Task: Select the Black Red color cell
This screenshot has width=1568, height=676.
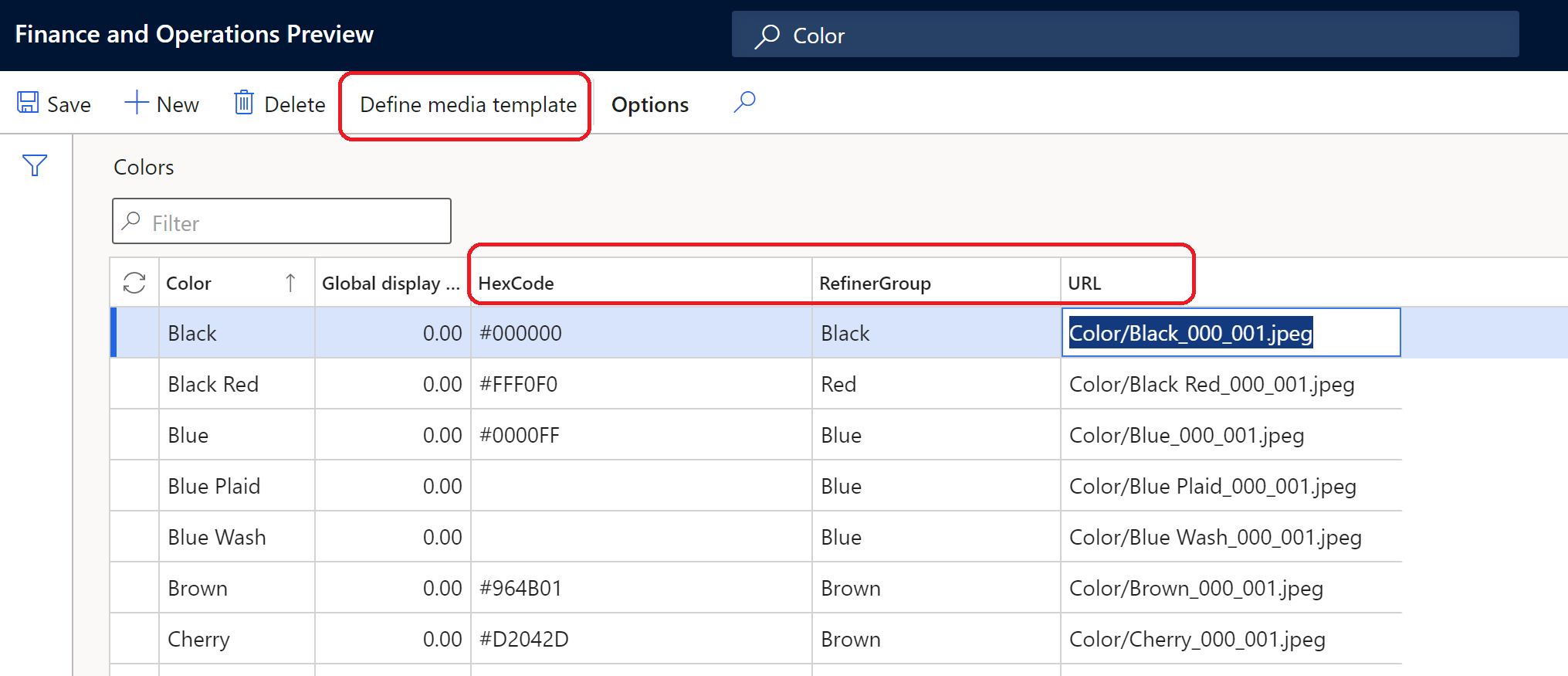Action: click(x=236, y=384)
